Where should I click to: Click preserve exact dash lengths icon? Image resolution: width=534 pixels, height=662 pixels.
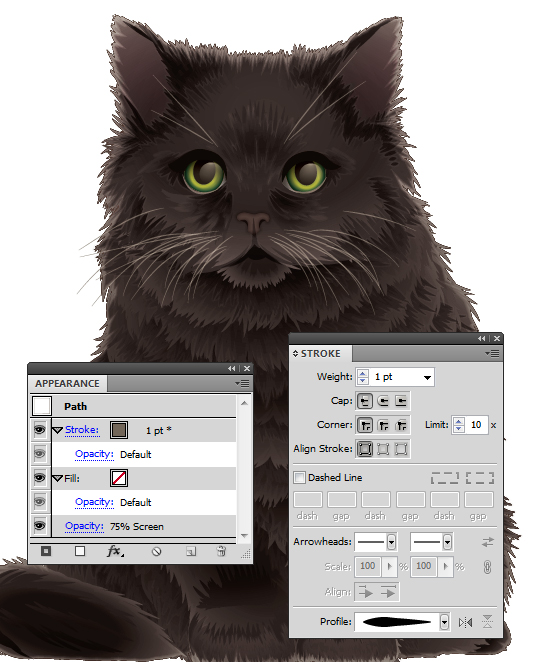[x=445, y=478]
